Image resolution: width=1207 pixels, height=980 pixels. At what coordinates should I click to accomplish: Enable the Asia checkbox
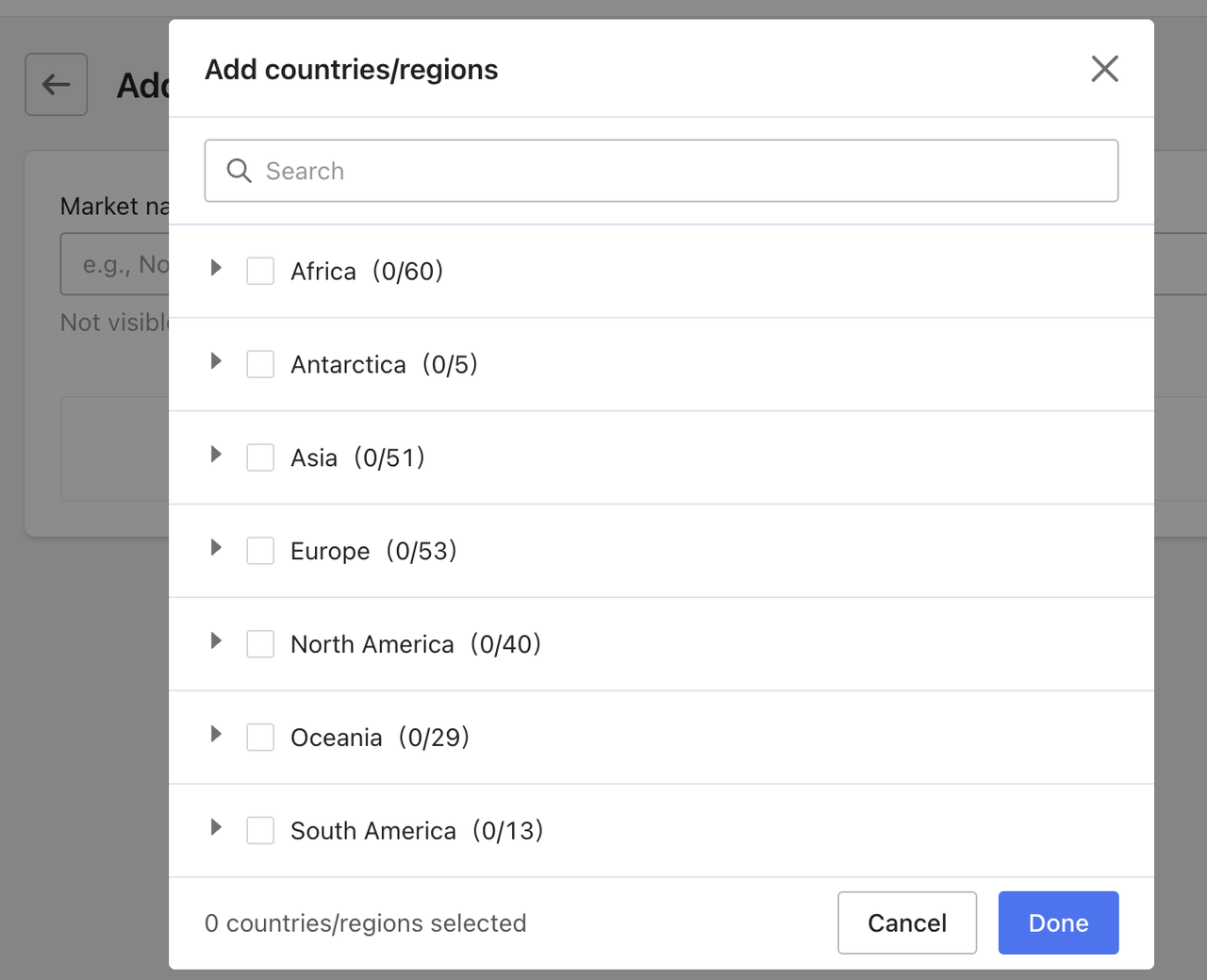[260, 457]
